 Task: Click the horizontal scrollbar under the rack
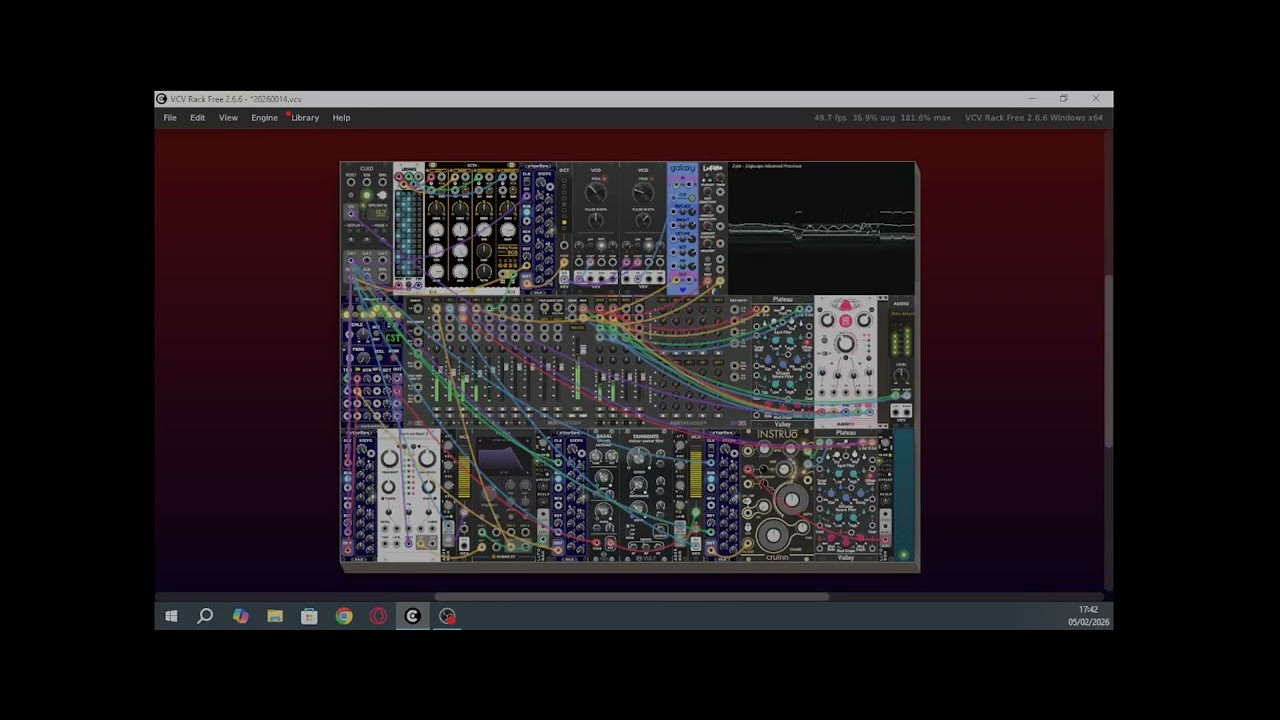tap(630, 597)
